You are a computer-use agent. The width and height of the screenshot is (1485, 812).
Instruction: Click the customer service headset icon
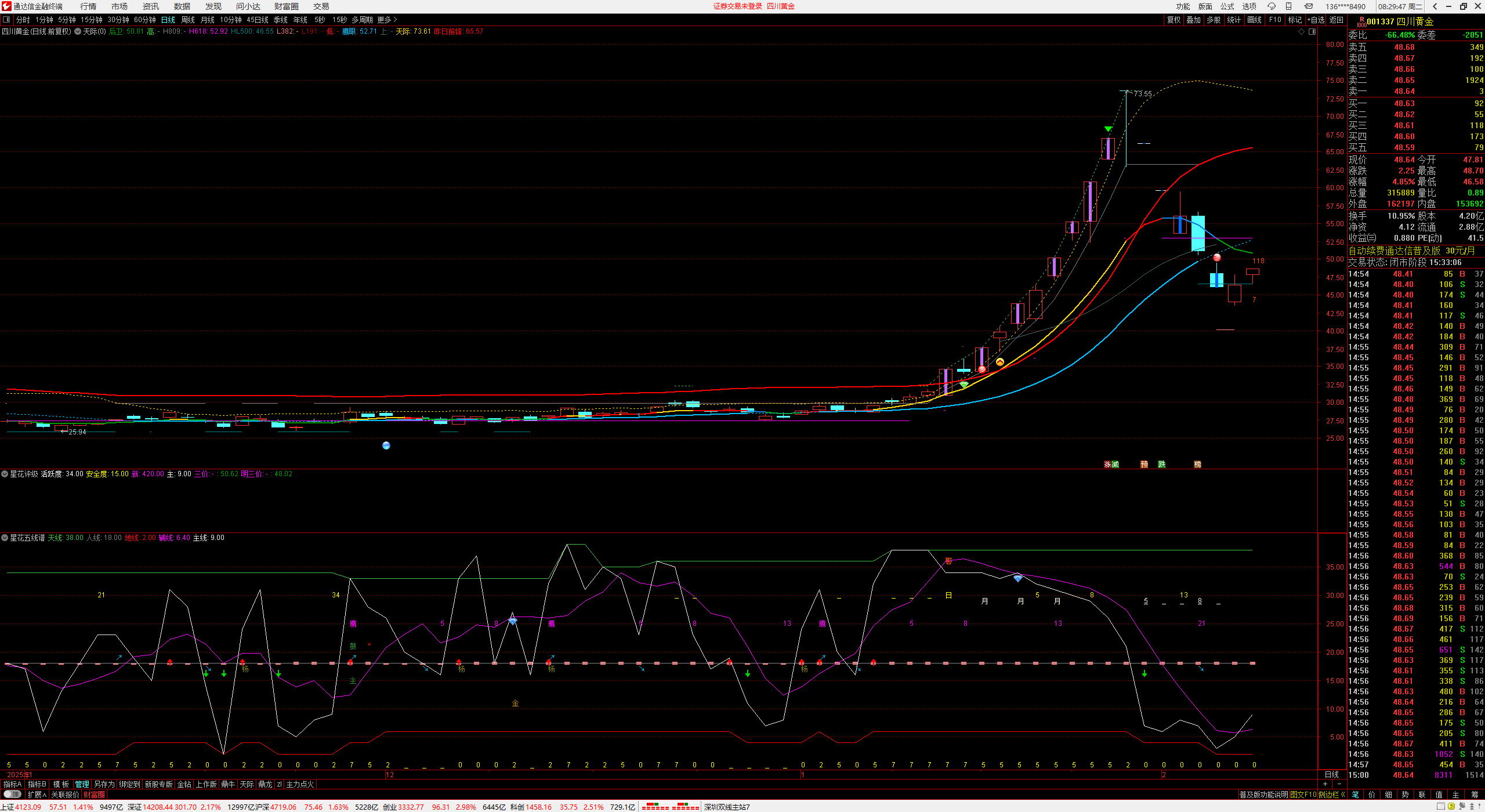(x=1272, y=6)
